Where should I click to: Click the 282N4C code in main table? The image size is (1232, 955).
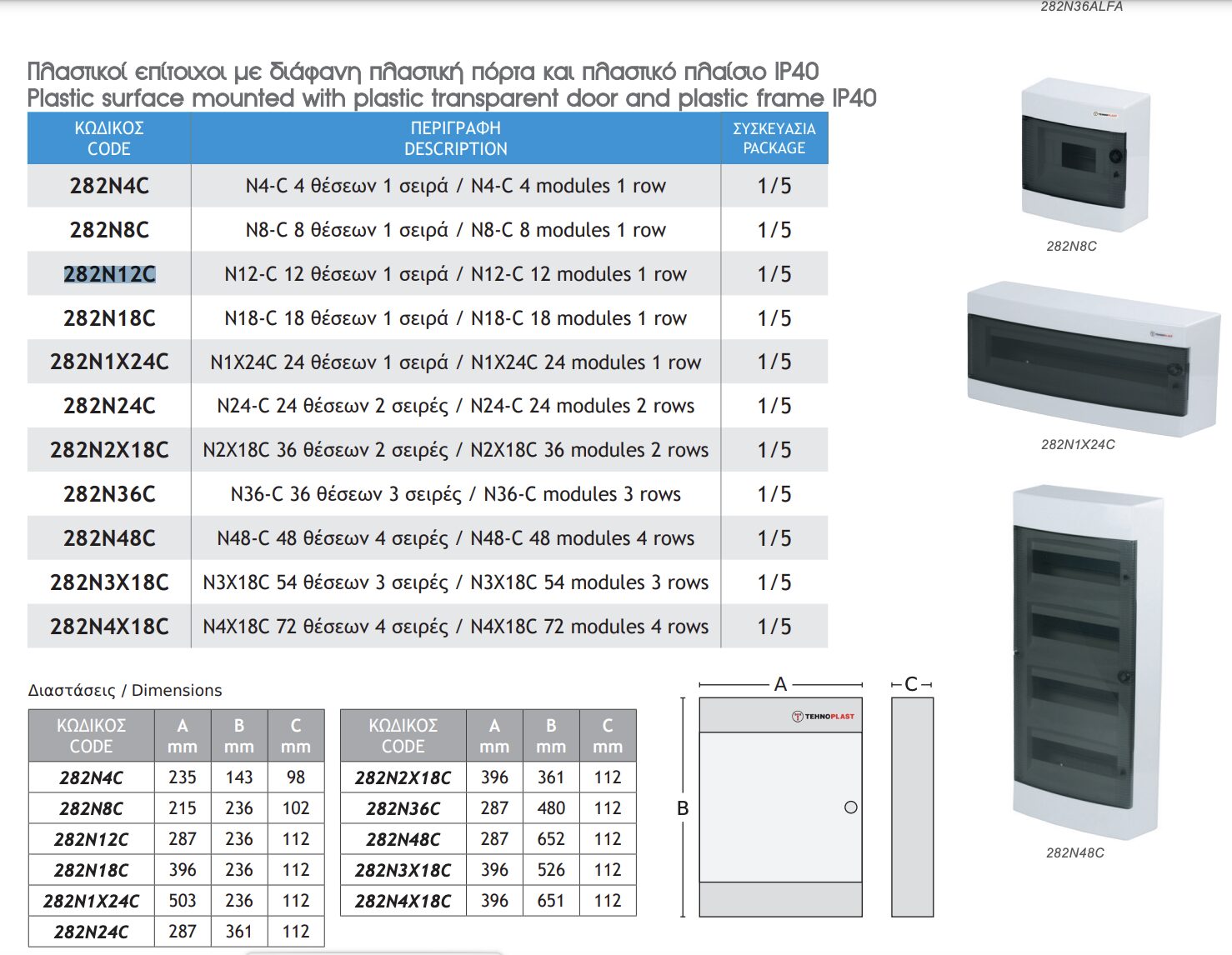coord(109,186)
